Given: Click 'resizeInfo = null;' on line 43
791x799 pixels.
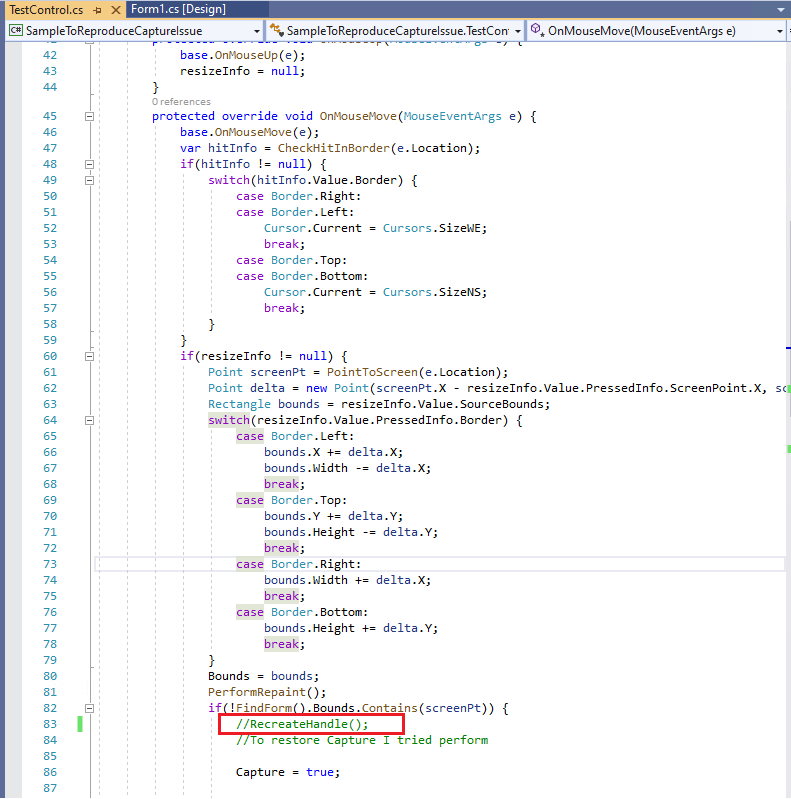Looking at the screenshot, I should tap(242, 71).
